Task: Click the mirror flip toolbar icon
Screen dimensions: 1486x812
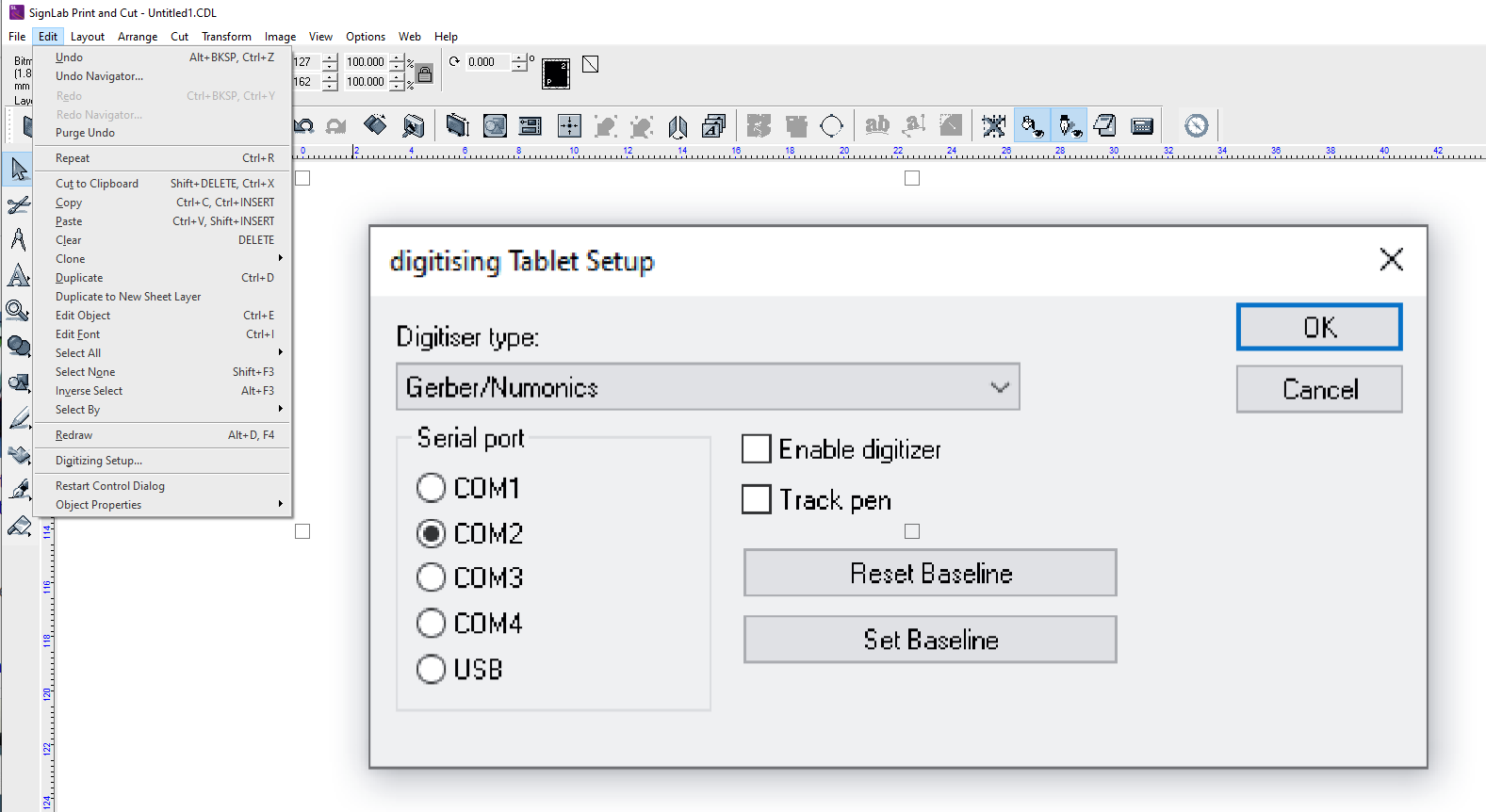Action: 678,125
